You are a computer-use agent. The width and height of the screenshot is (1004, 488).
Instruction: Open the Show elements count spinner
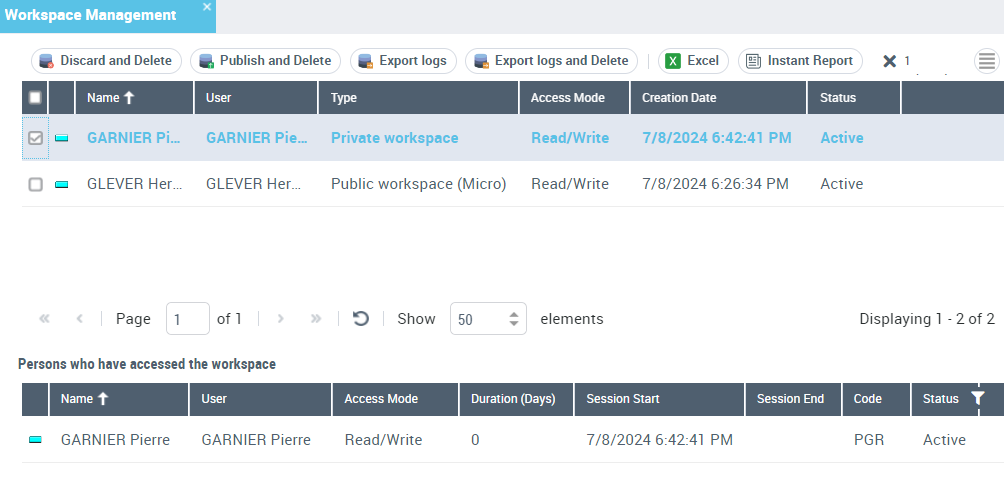point(514,319)
